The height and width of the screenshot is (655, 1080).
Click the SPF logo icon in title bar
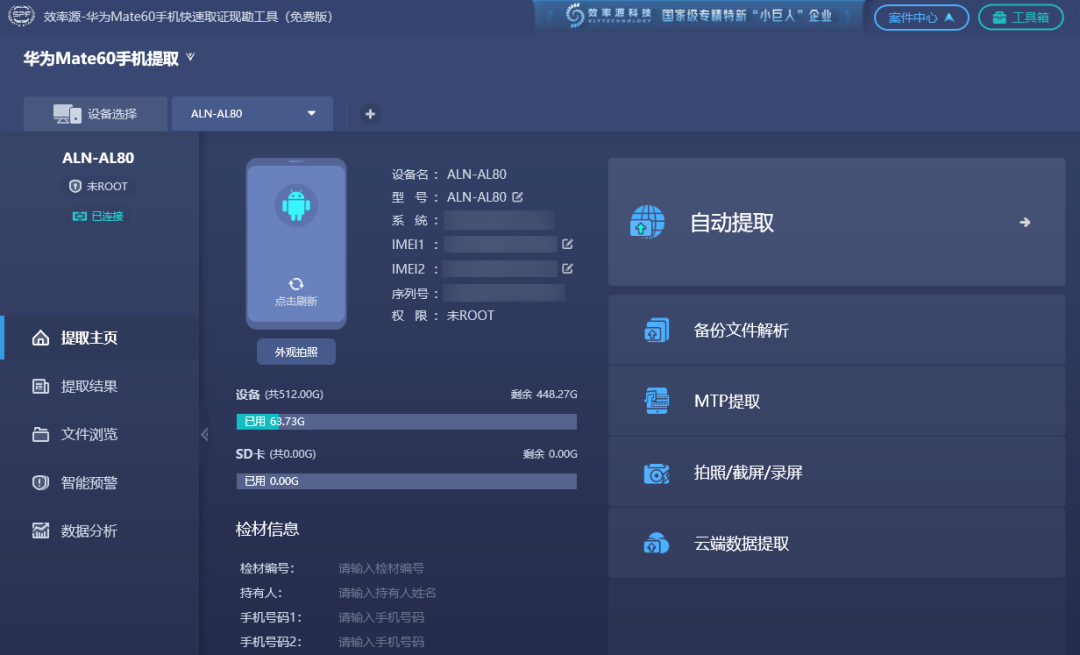21,15
